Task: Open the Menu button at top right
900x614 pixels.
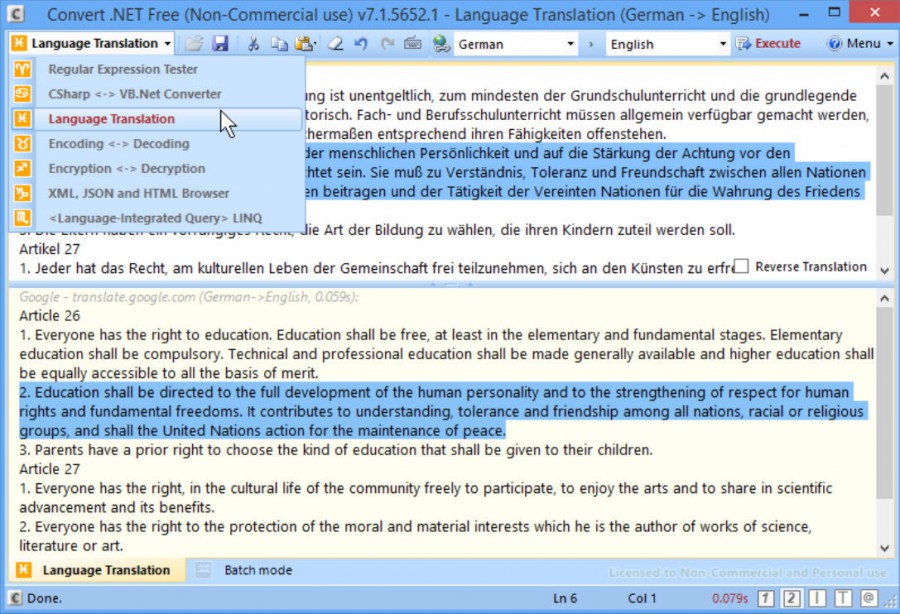Action: click(x=858, y=44)
